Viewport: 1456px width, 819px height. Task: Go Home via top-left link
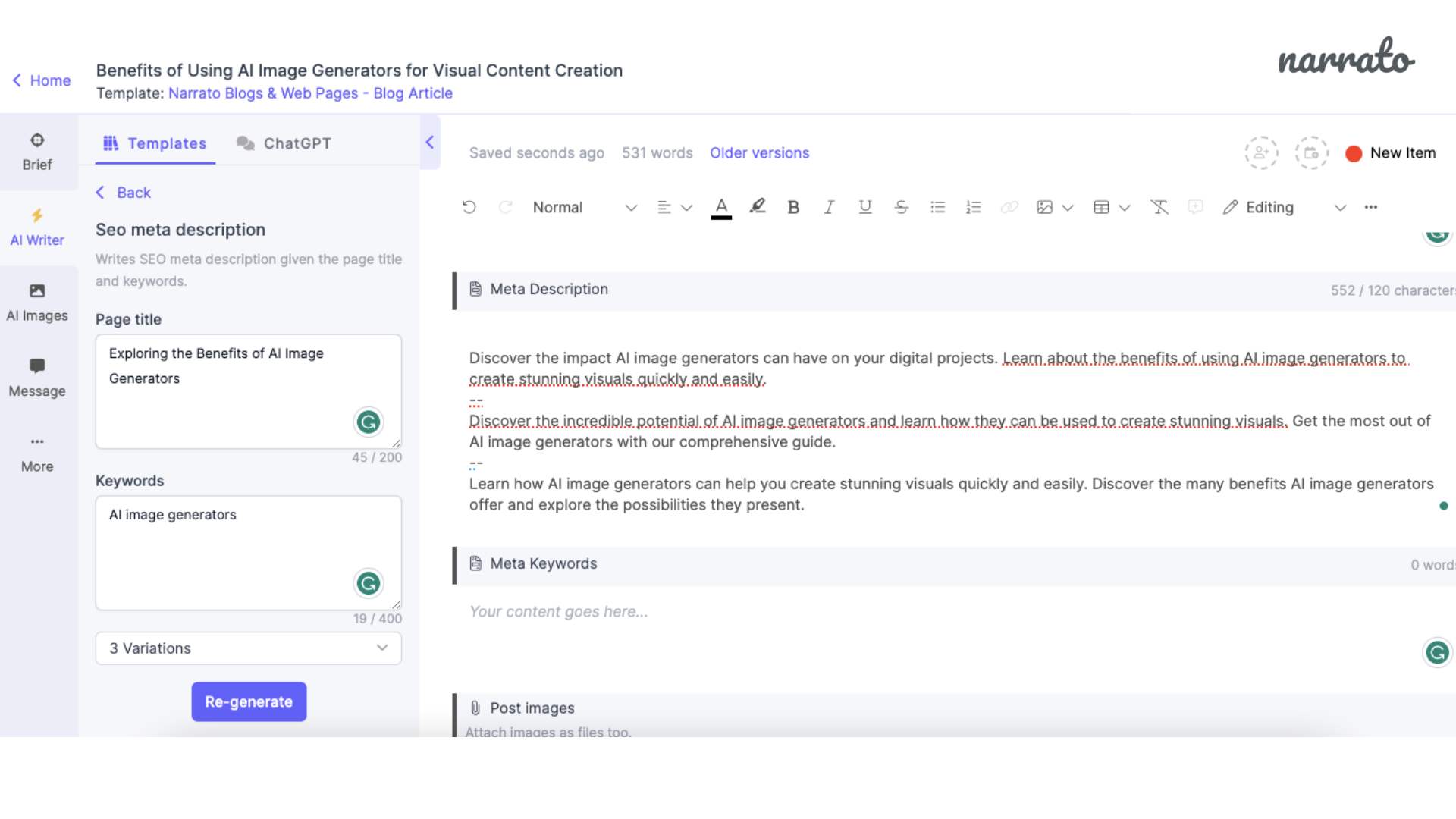(42, 80)
